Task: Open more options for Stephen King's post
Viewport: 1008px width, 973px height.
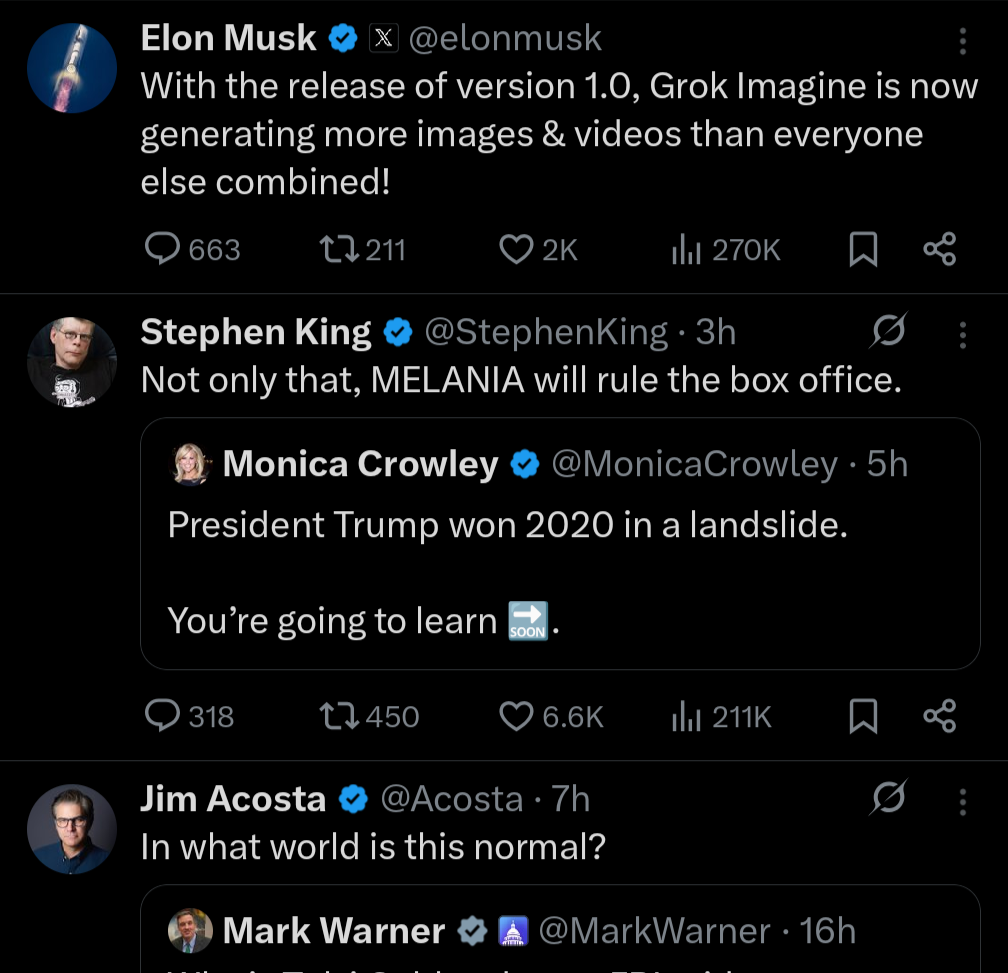Action: (963, 334)
